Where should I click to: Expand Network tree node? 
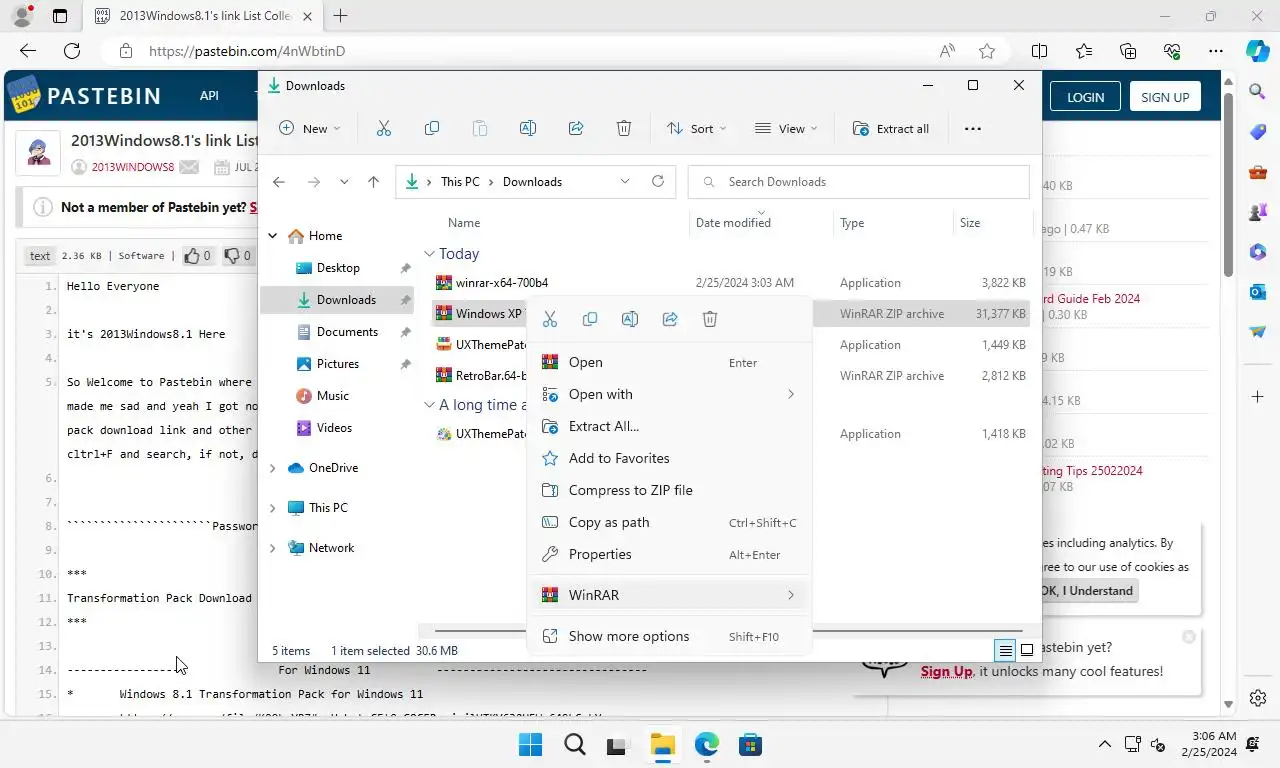coord(272,548)
